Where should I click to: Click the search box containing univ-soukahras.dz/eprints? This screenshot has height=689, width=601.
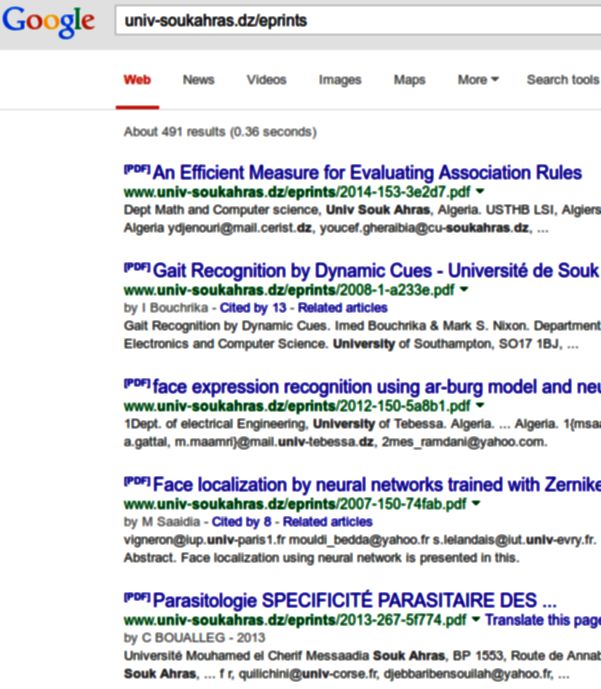358,20
